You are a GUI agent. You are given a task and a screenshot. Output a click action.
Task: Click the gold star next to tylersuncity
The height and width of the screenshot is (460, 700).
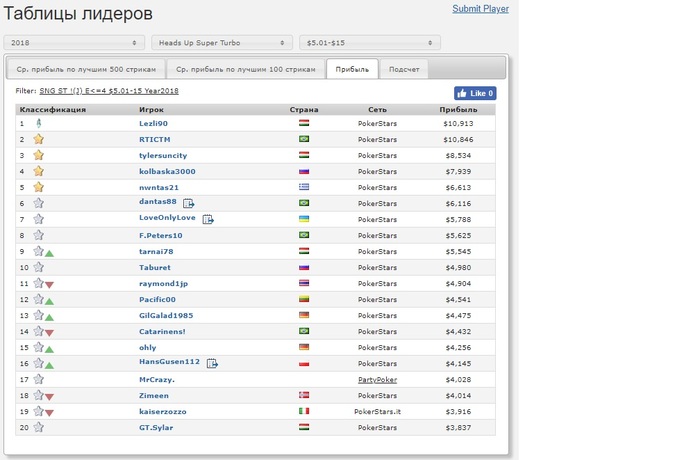[x=38, y=155]
